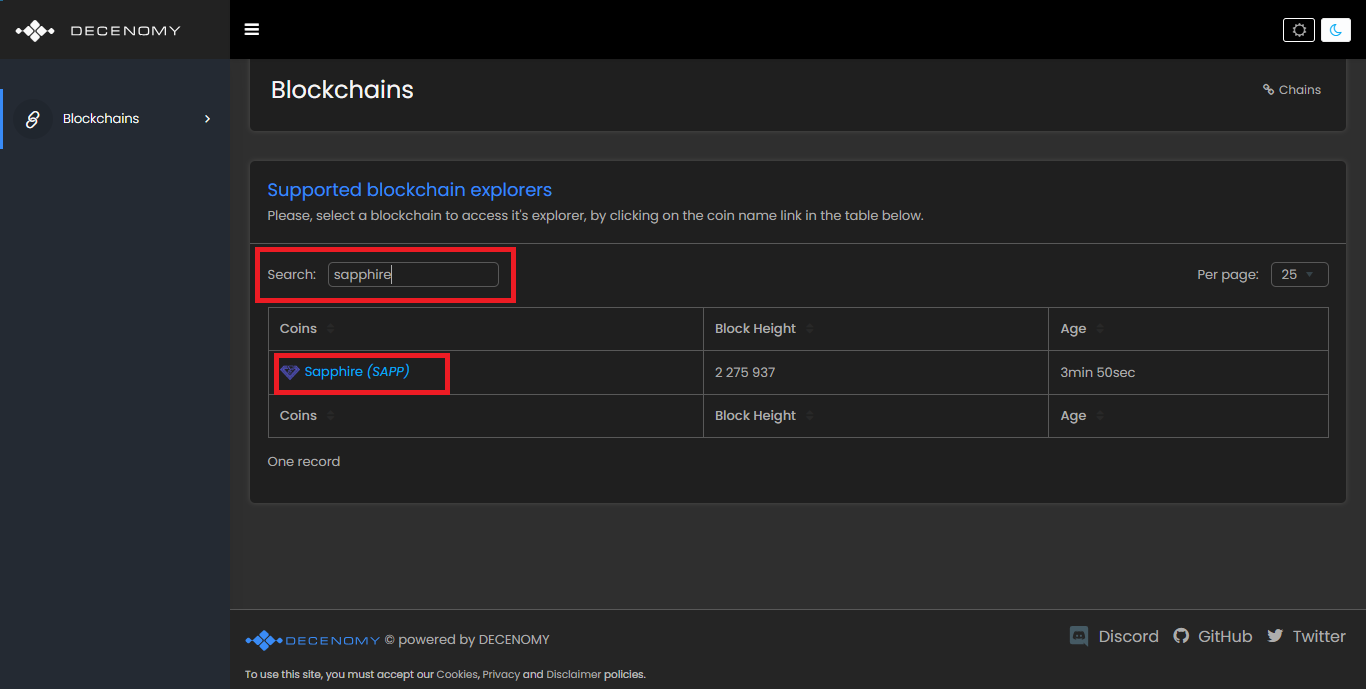The image size is (1366, 689).
Task: Click the Chains breadcrumb link
Action: click(x=1292, y=90)
